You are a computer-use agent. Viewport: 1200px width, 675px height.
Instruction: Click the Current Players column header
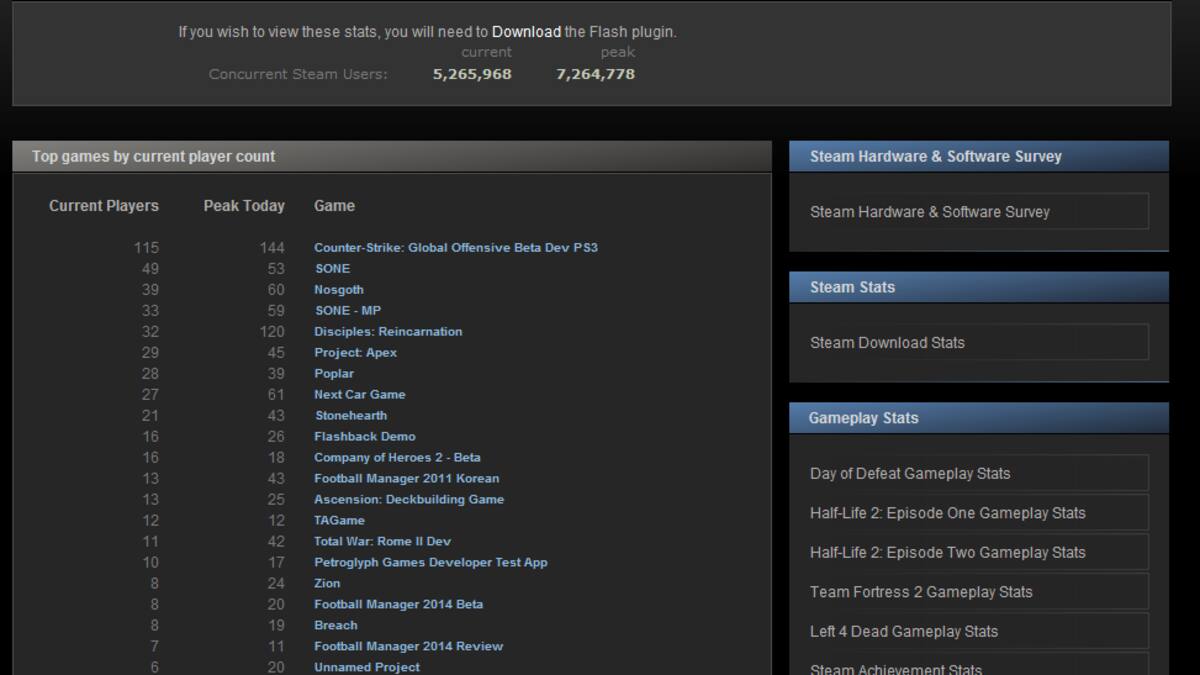point(104,206)
